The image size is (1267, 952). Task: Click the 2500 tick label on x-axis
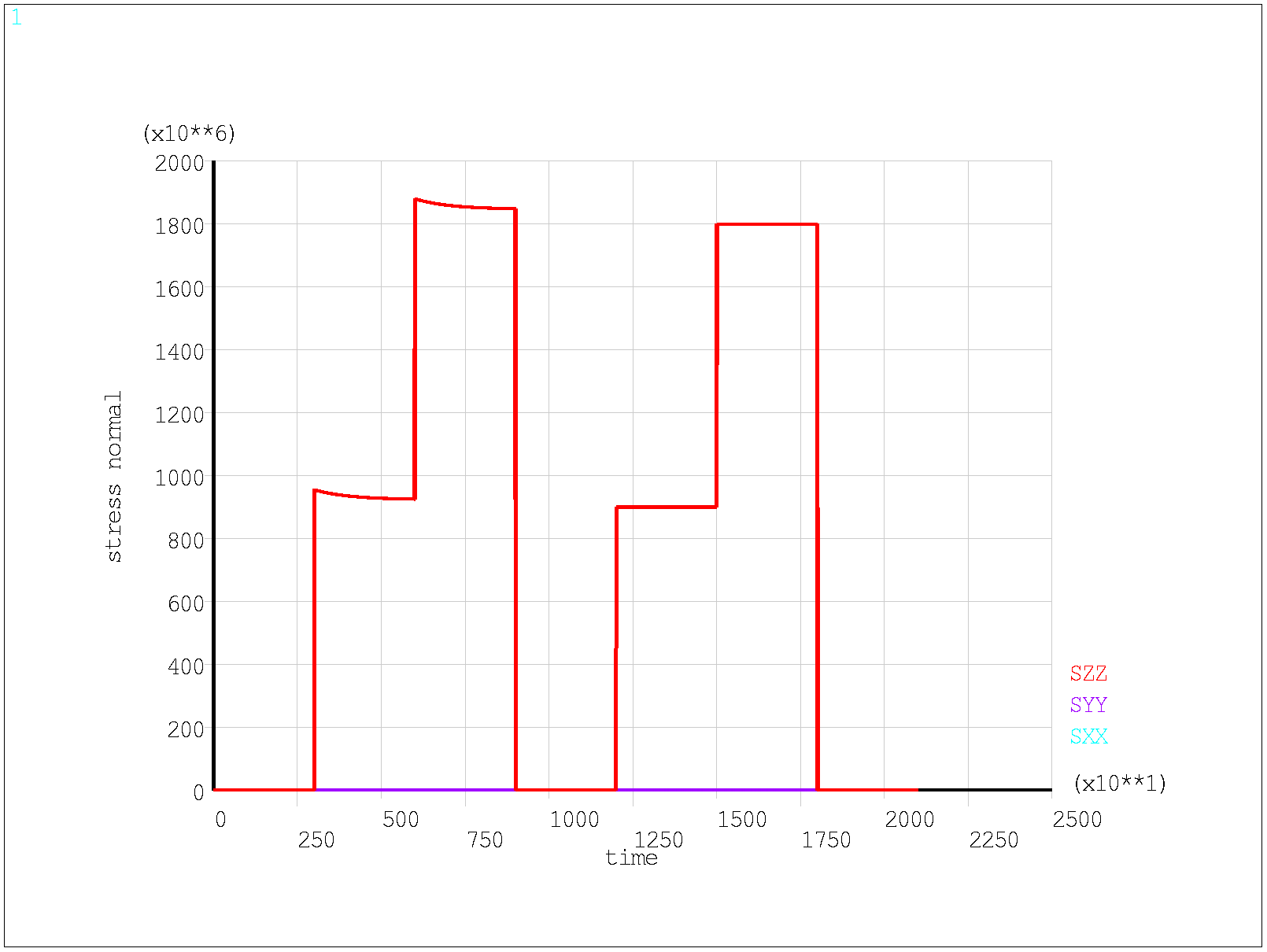coord(1077,820)
